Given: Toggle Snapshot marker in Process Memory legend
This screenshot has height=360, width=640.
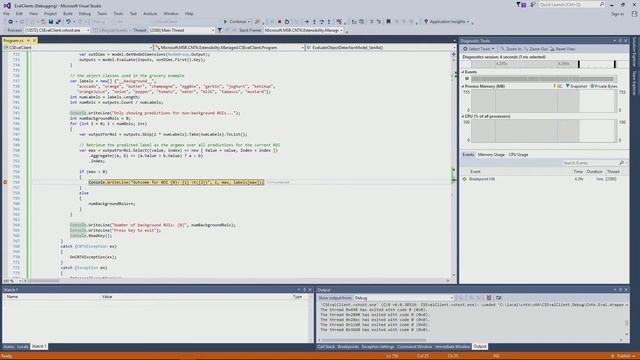Looking at the screenshot, I should coord(576,87).
